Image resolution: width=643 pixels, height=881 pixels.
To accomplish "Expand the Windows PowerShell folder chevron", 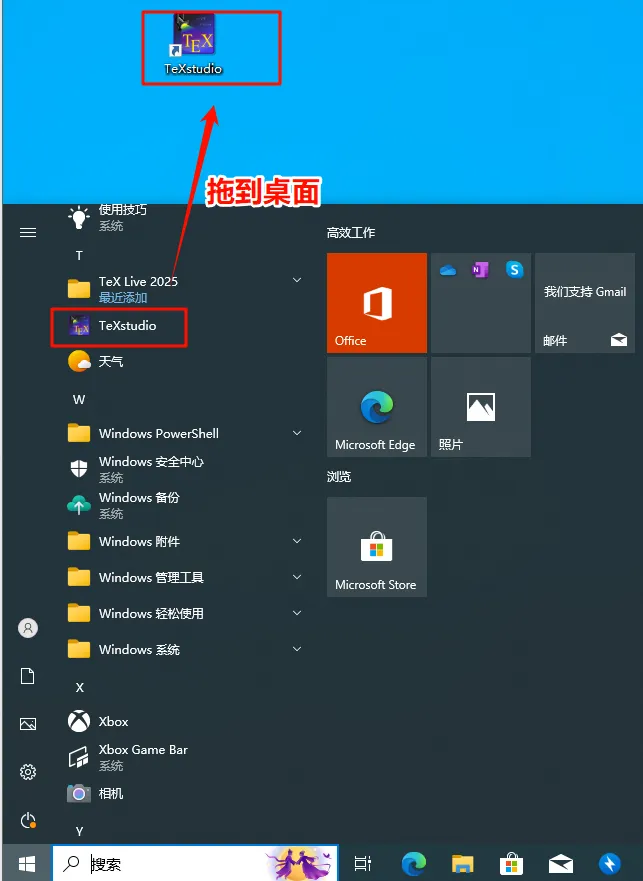I will coord(297,433).
